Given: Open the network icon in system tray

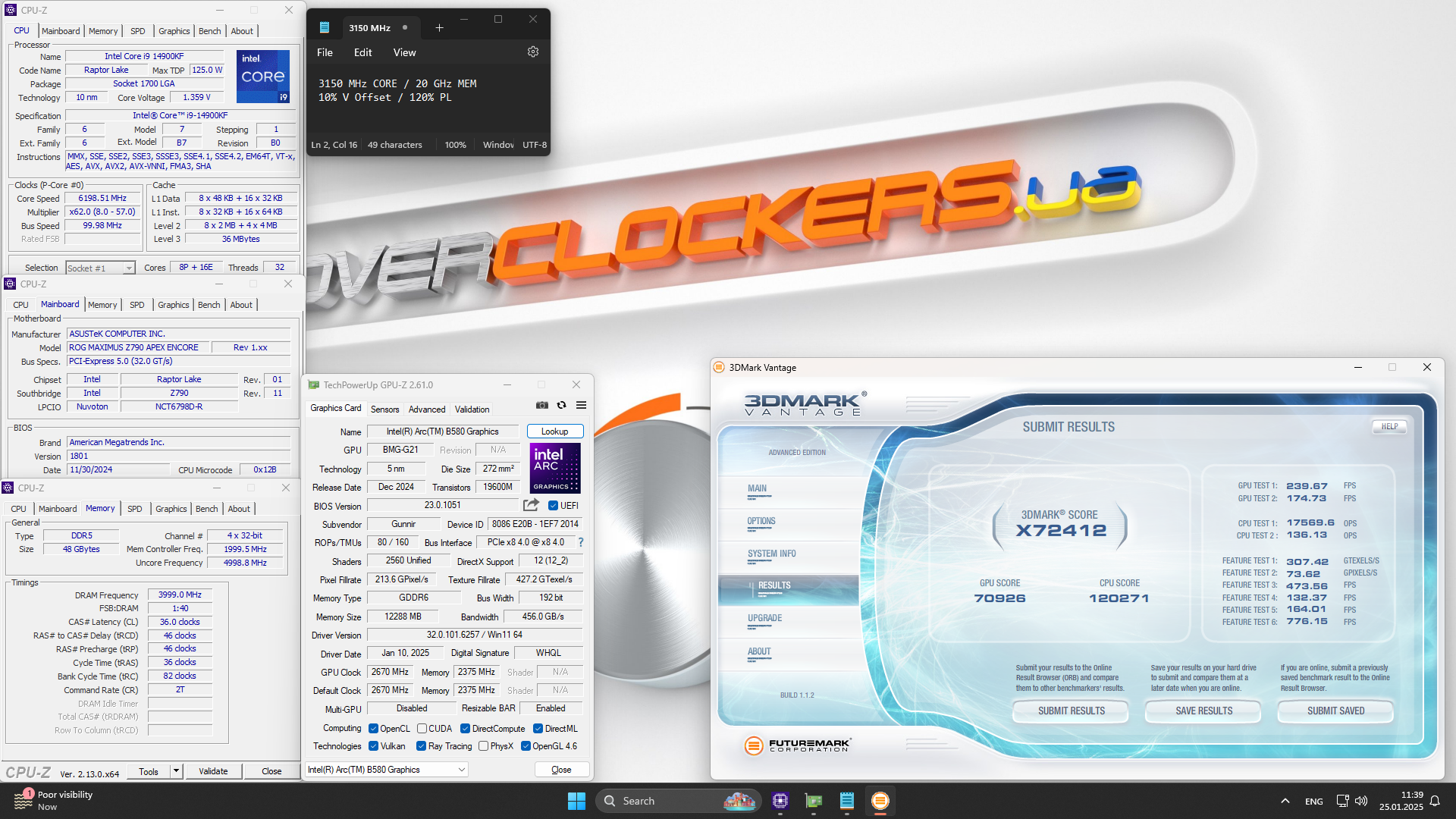Looking at the screenshot, I should pyautogui.click(x=1342, y=801).
